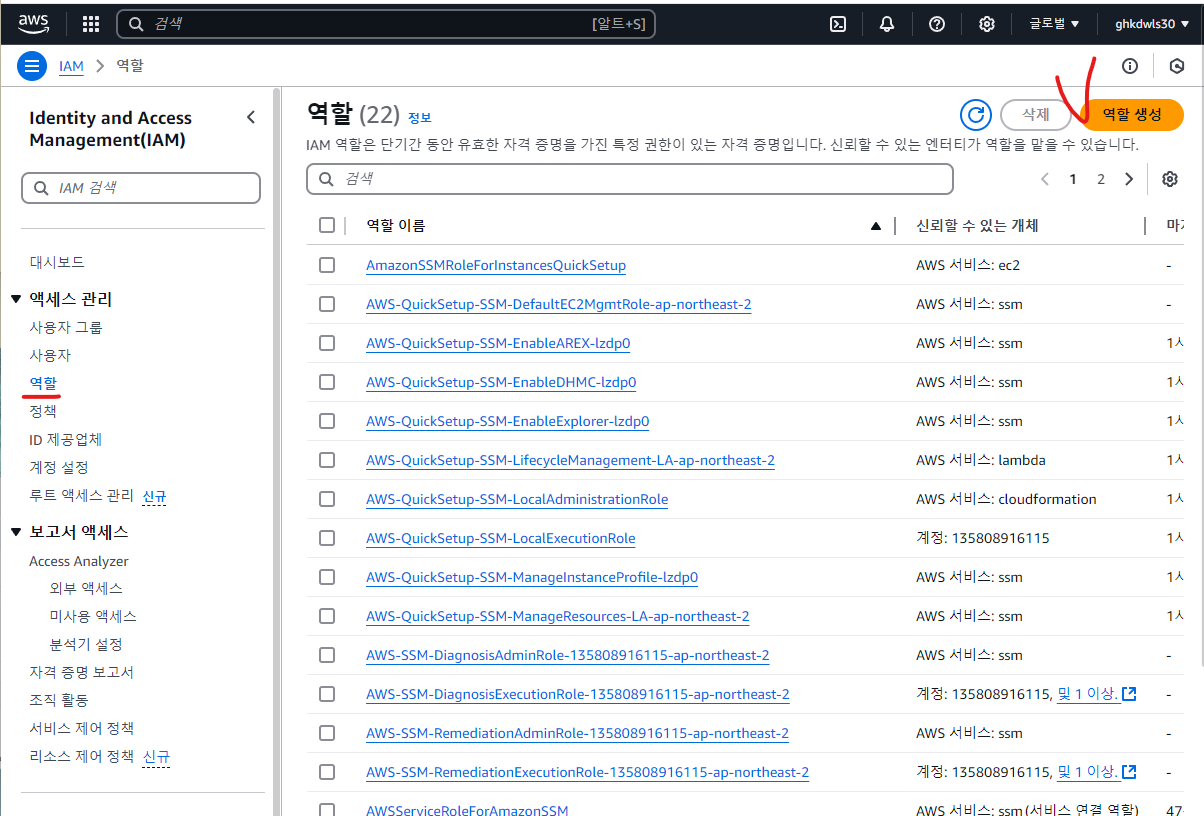
Task: Go to the next page arrow
Action: (x=1129, y=179)
